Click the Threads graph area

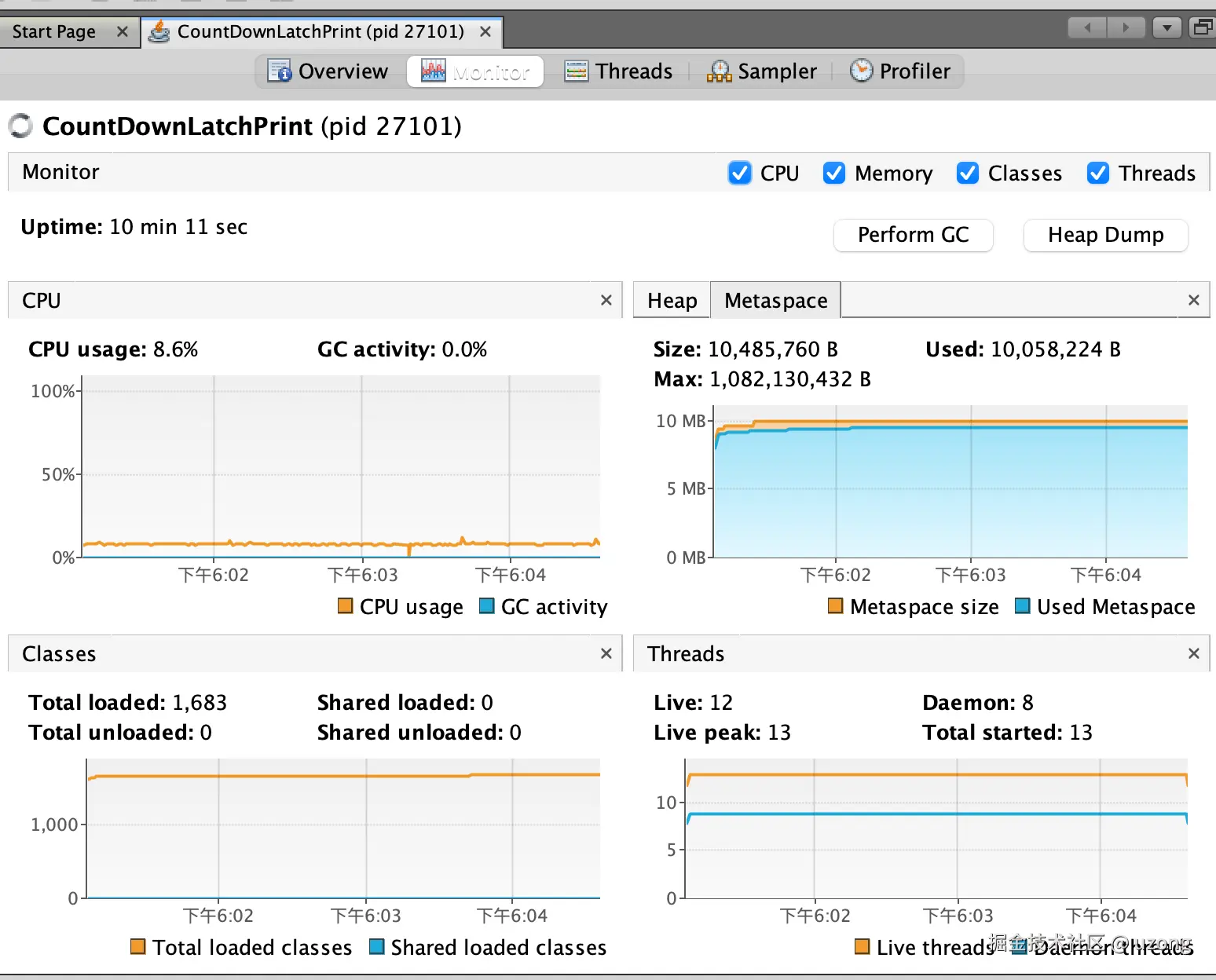(936, 828)
